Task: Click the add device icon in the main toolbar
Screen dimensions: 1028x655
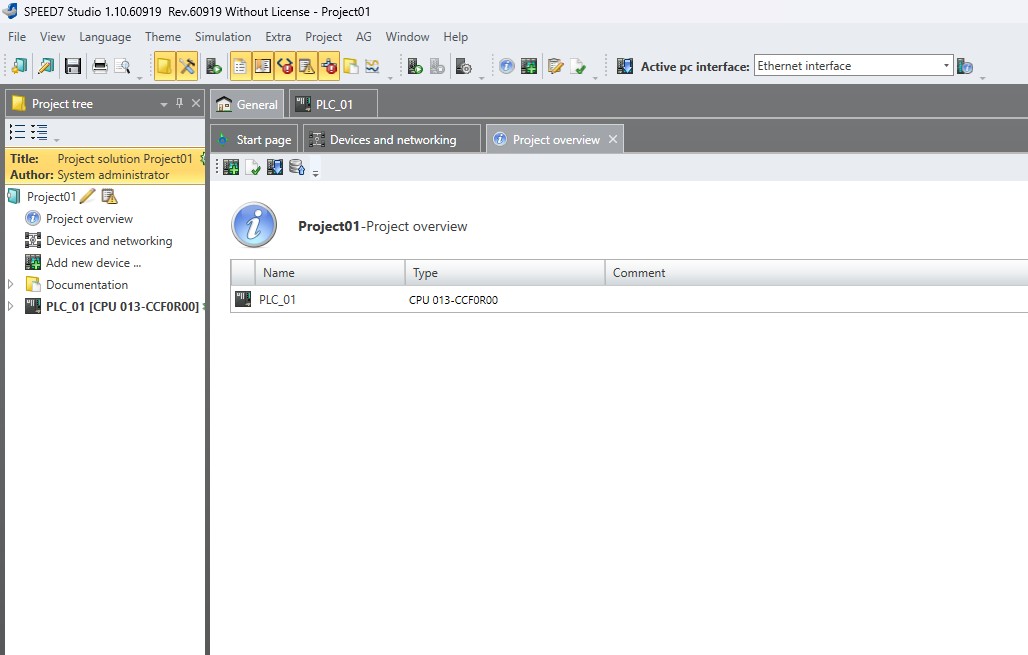Action: pyautogui.click(x=528, y=66)
